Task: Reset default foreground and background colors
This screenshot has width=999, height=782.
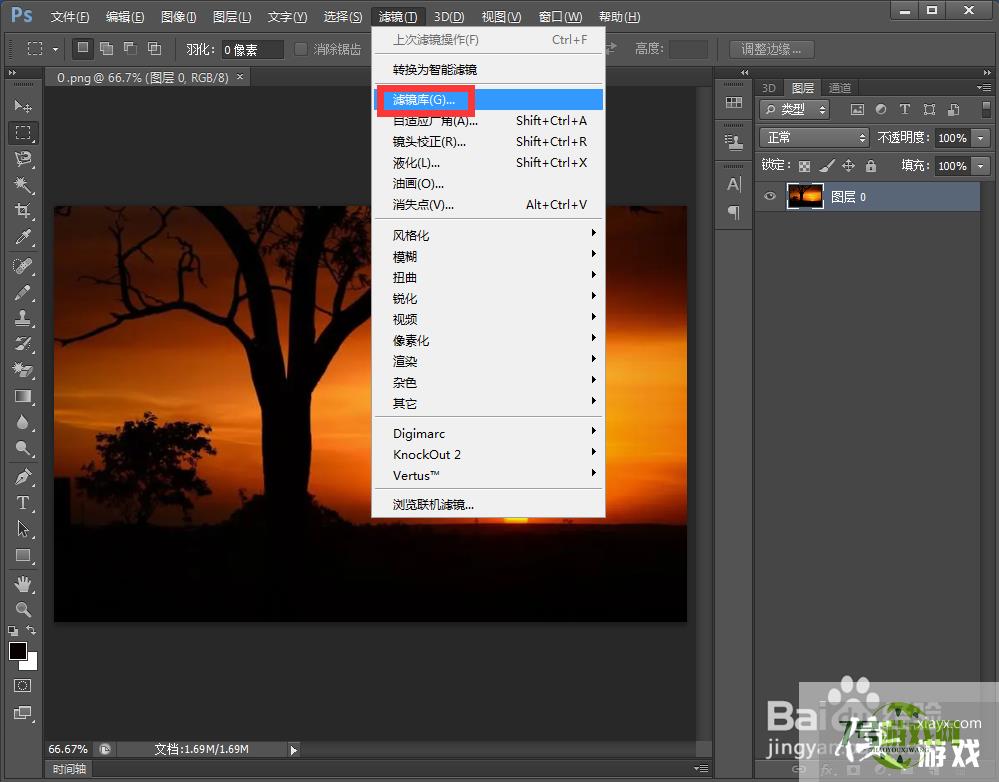Action: point(13,631)
